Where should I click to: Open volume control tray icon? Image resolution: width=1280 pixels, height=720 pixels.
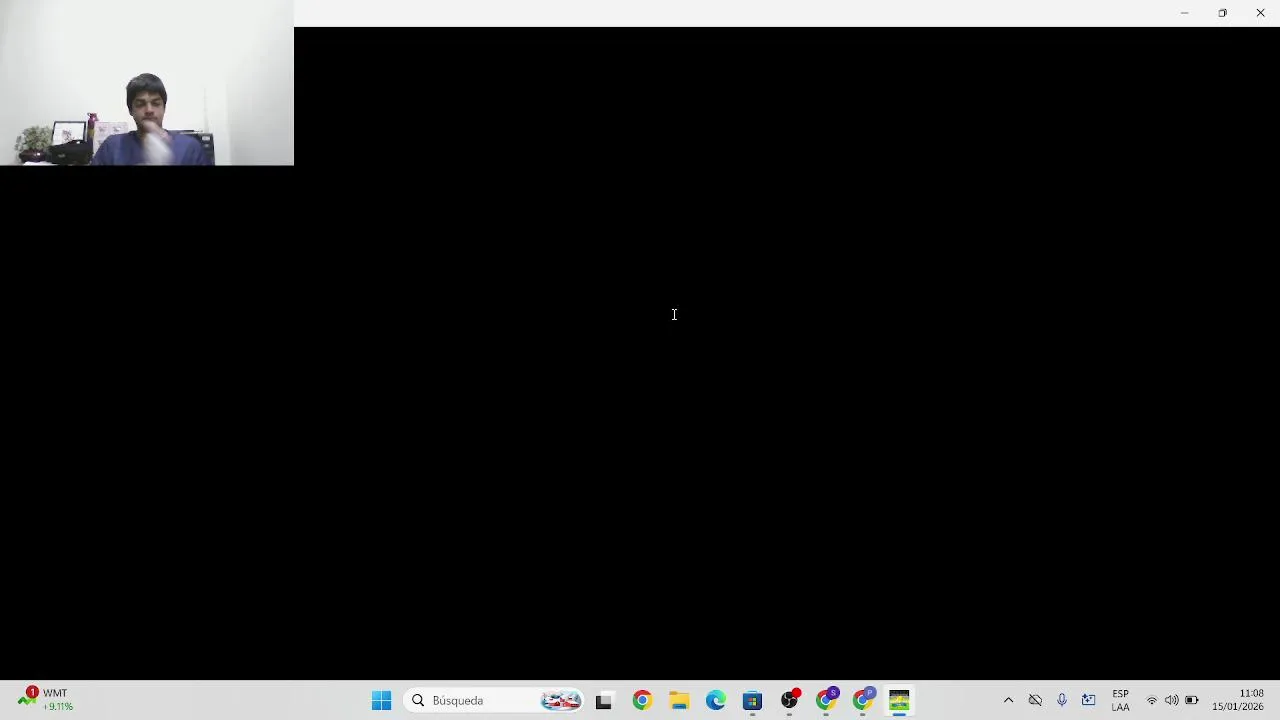[x=1172, y=701]
